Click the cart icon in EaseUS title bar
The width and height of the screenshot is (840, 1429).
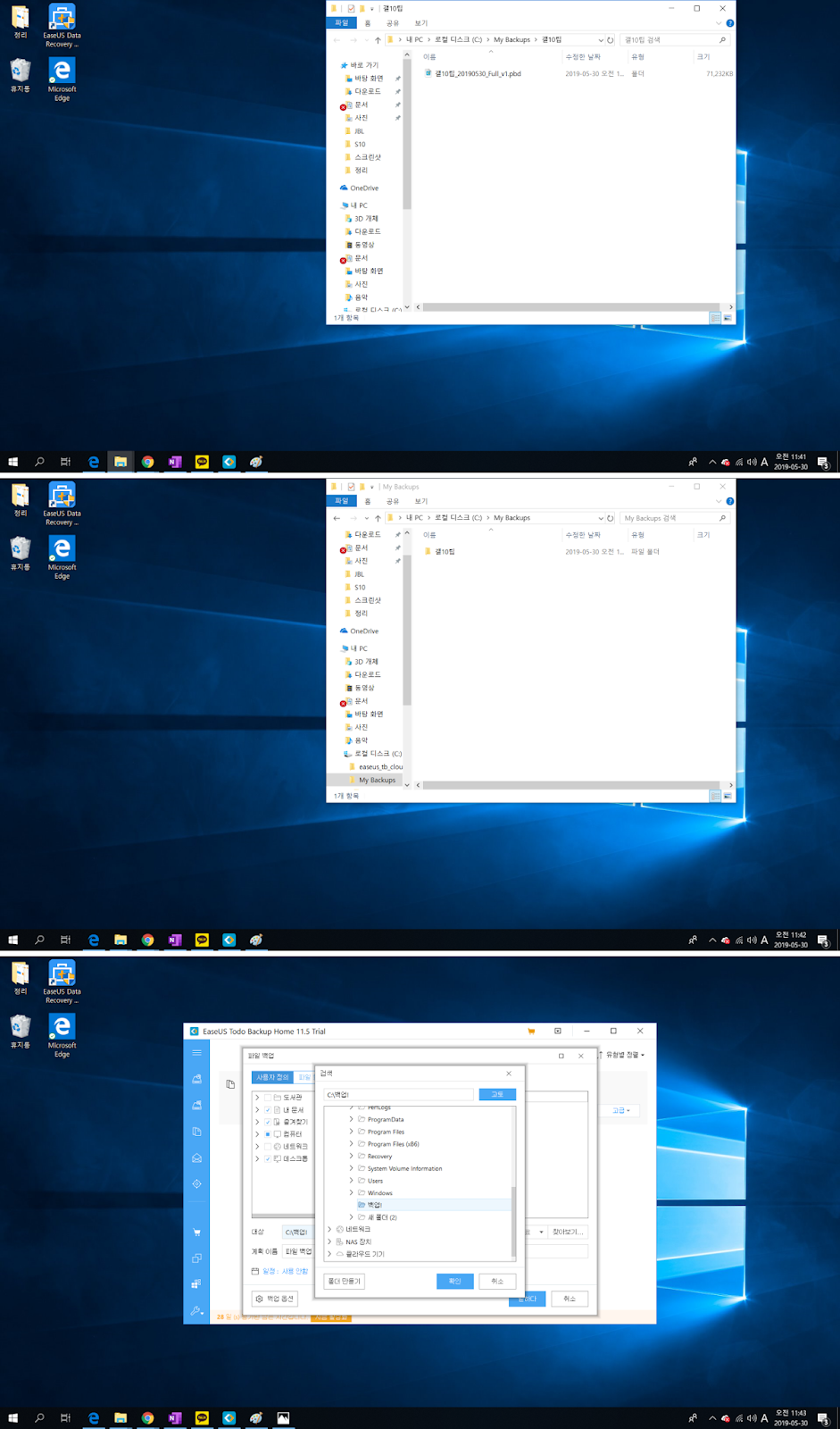point(531,1032)
